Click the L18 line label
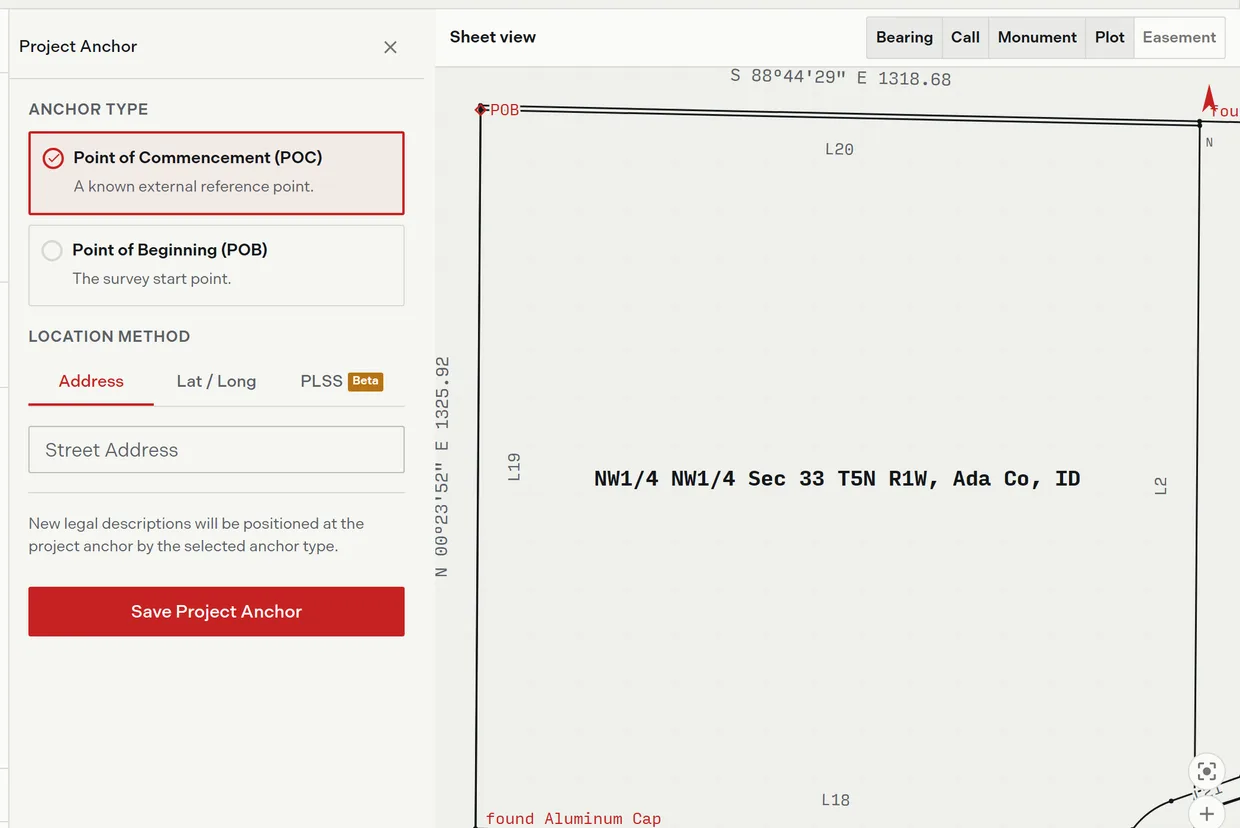1240x828 pixels. tap(835, 799)
